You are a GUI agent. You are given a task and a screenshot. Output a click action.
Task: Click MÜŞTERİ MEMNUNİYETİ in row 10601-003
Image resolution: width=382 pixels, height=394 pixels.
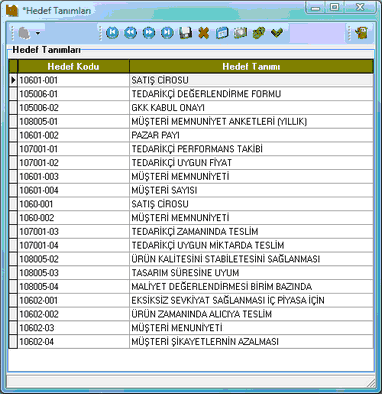(251, 176)
